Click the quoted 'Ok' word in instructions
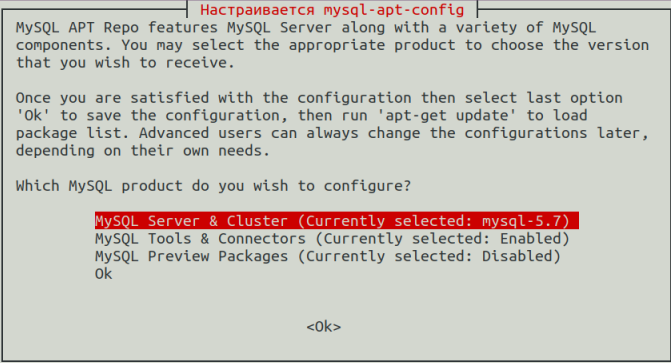 pos(33,116)
